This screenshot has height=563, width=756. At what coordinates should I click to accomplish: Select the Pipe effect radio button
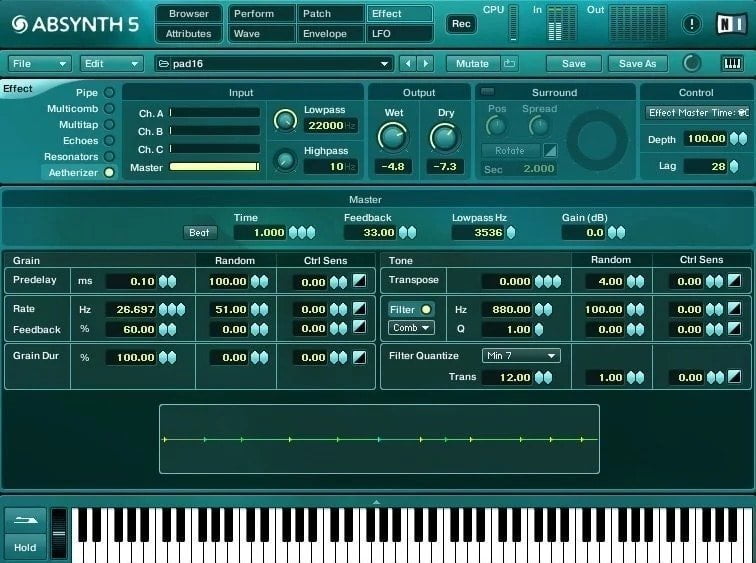coord(109,92)
